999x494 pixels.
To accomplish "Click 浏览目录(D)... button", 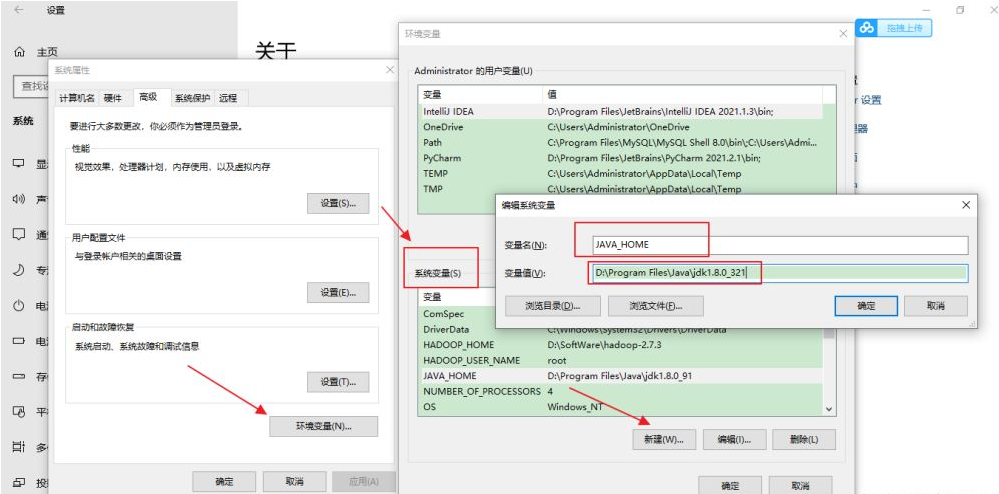I will point(553,306).
